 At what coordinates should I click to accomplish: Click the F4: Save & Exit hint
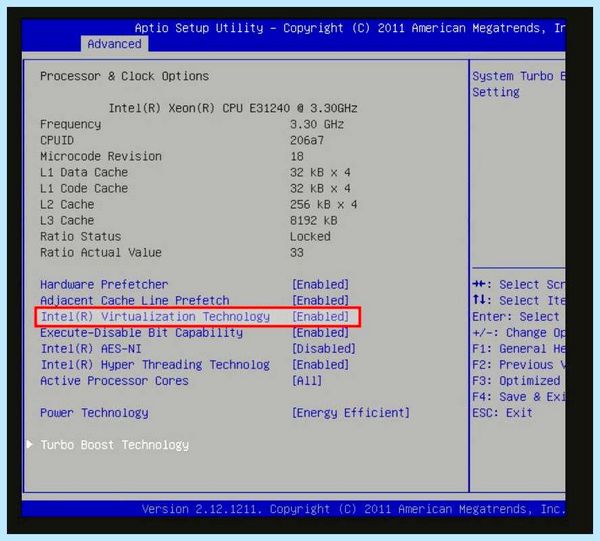click(x=518, y=397)
